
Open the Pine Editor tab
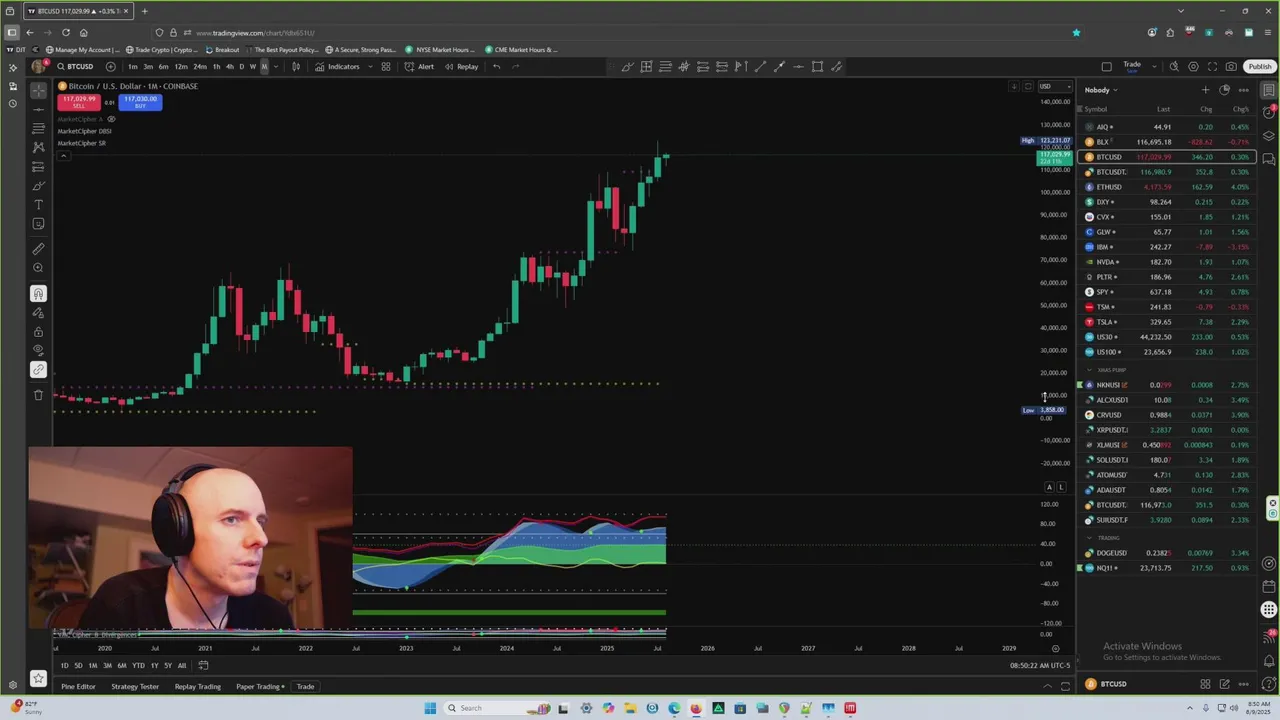tap(78, 687)
